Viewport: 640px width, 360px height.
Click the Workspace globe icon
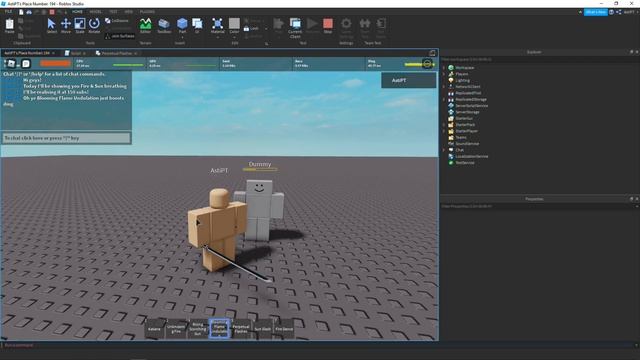451,68
